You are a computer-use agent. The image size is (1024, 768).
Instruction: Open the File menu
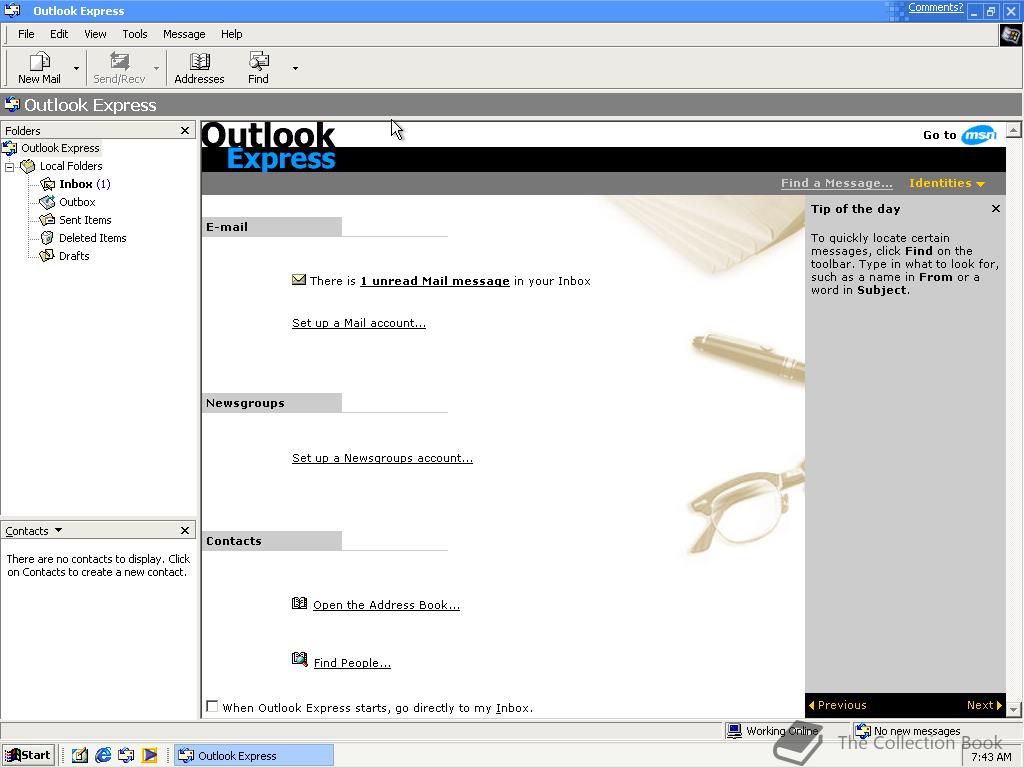(x=26, y=34)
